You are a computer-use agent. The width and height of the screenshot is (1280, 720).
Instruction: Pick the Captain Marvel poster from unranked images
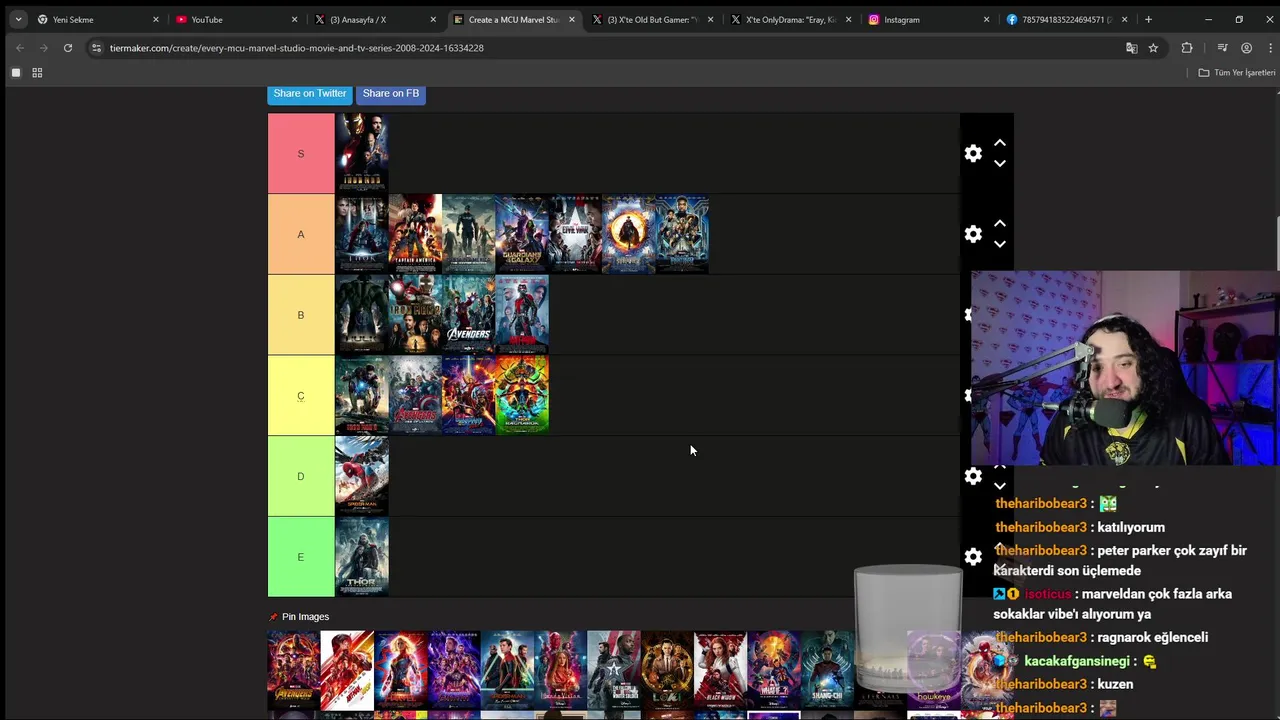click(401, 671)
